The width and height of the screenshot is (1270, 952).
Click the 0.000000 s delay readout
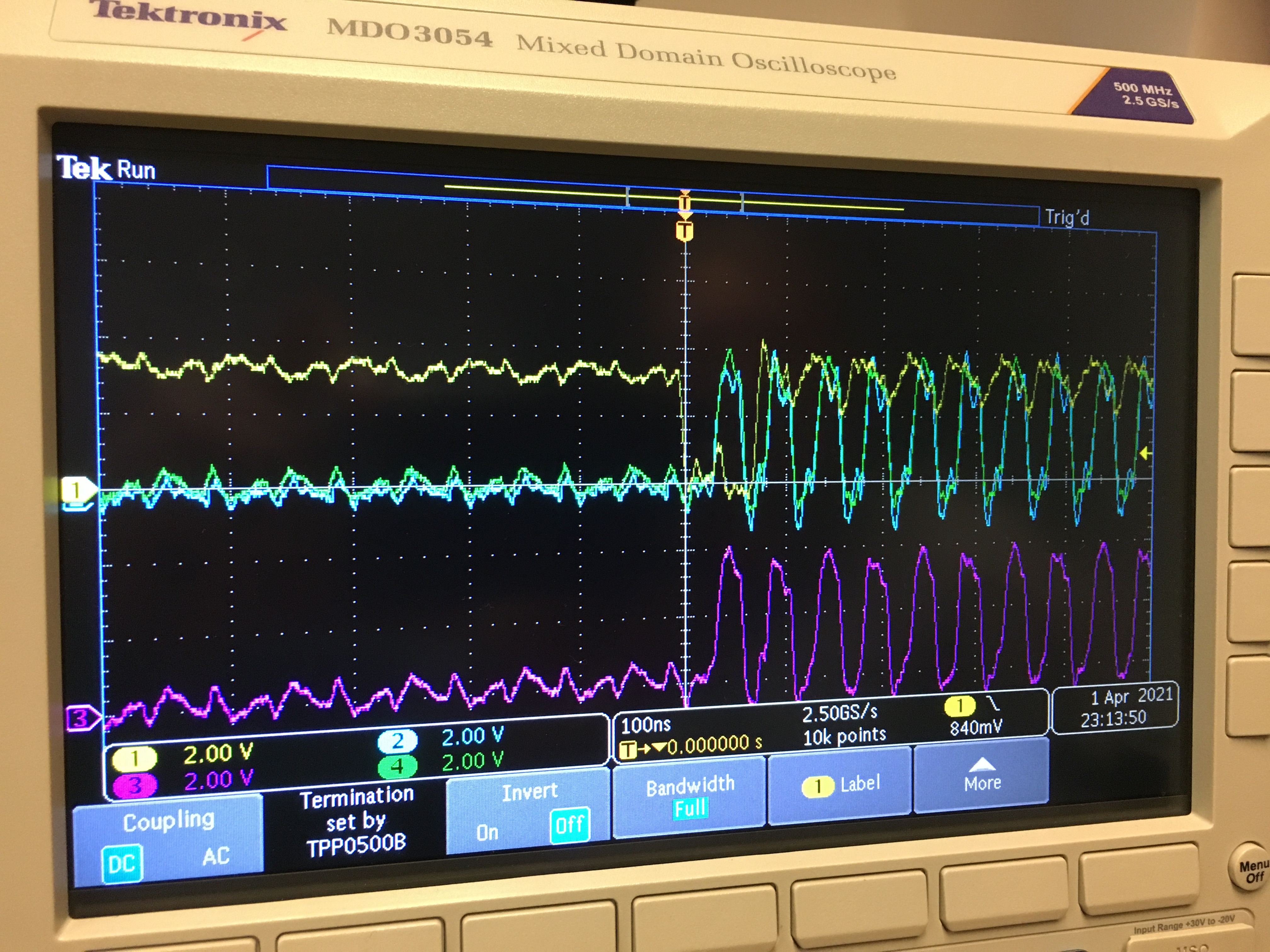coord(714,745)
